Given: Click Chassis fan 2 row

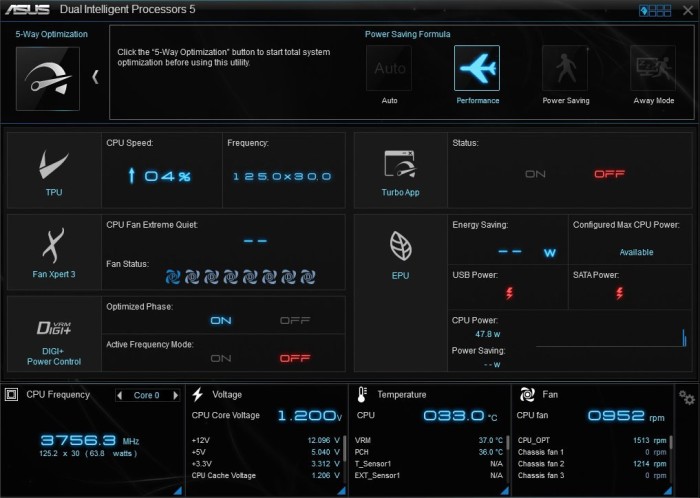Looking at the screenshot, I should point(592,464).
